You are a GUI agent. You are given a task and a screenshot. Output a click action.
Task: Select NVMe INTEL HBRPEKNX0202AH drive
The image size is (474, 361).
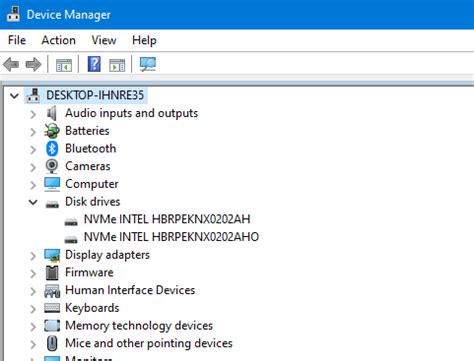167,219
